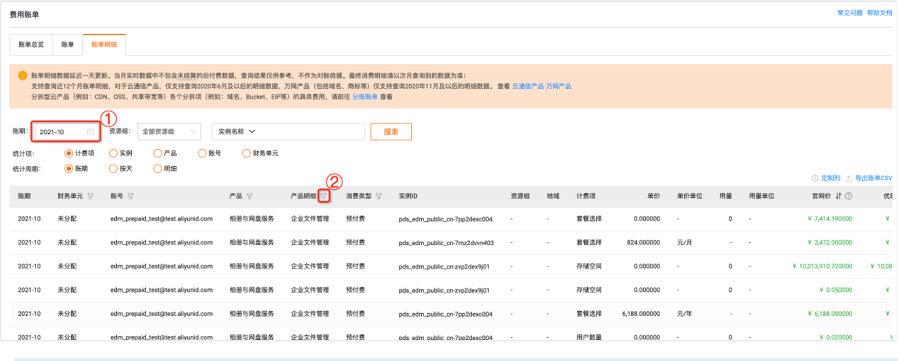Filter by 消费类型 column funnel icon
Screen dimensions: 900x361
379,196
